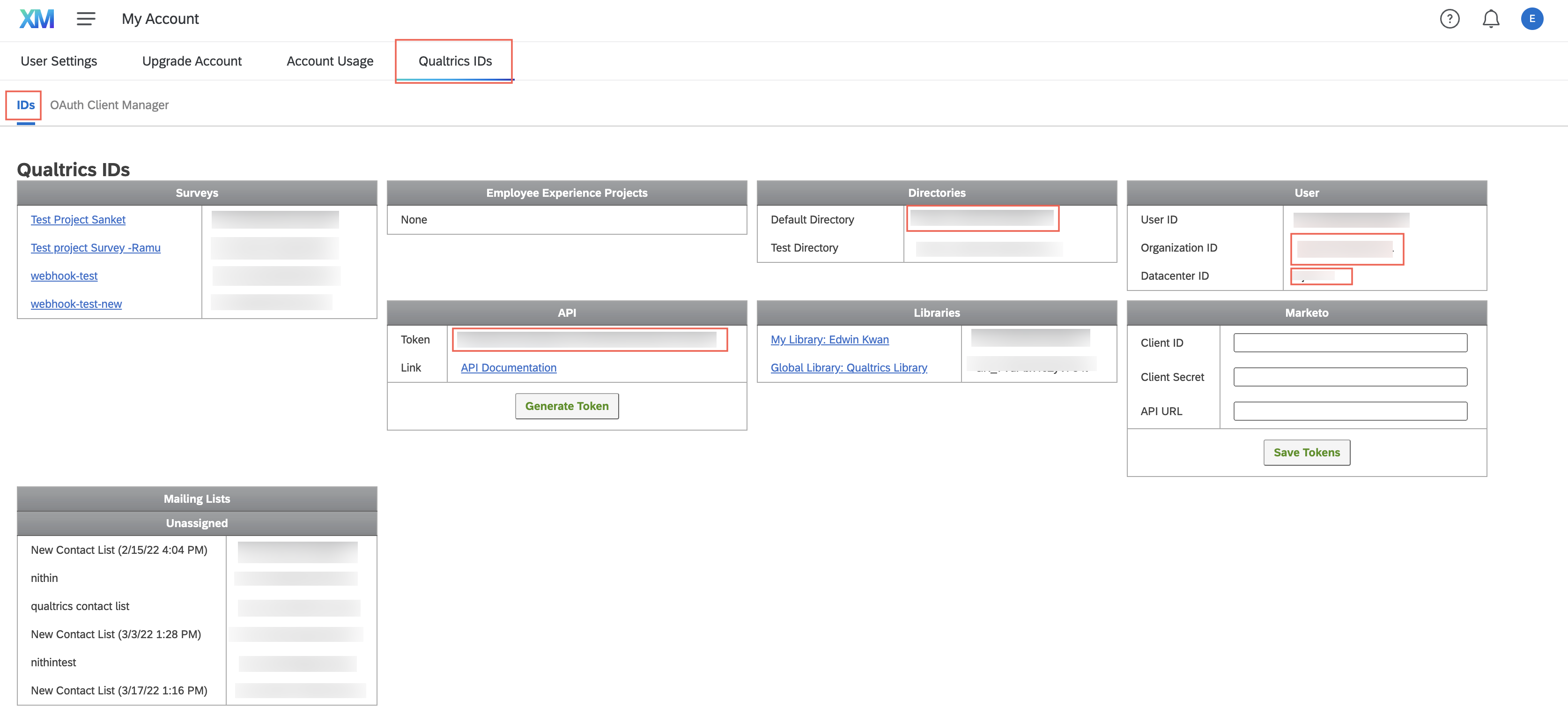Click the Surveys table header

click(197, 193)
